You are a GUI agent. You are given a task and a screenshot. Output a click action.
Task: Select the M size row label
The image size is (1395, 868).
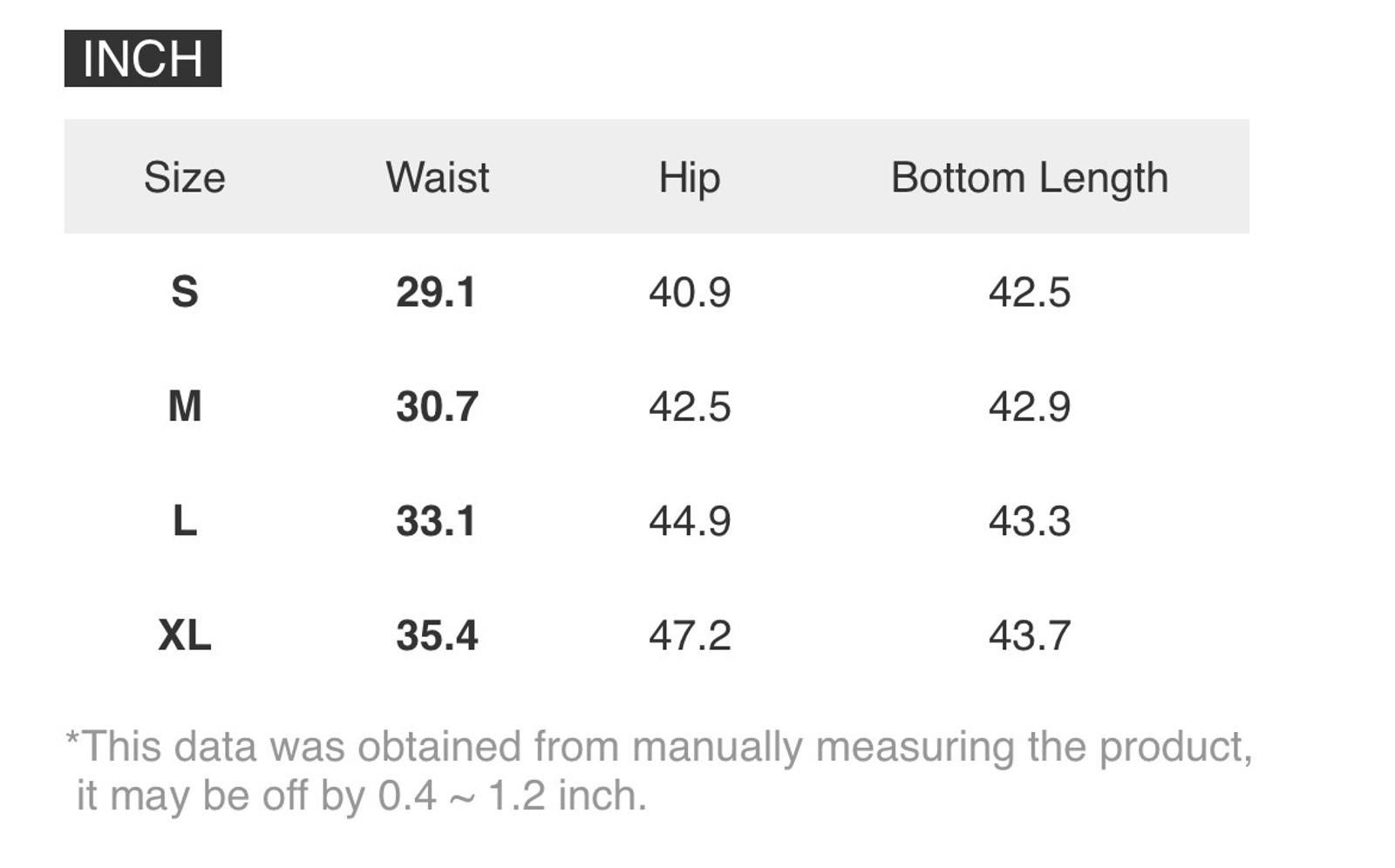pyautogui.click(x=185, y=407)
